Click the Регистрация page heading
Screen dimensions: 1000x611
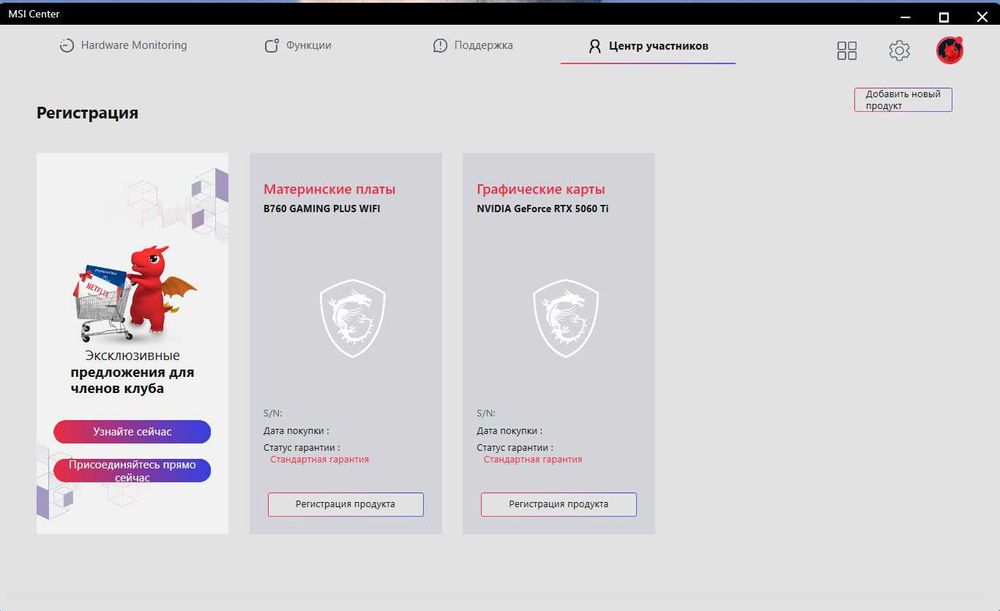coord(87,113)
